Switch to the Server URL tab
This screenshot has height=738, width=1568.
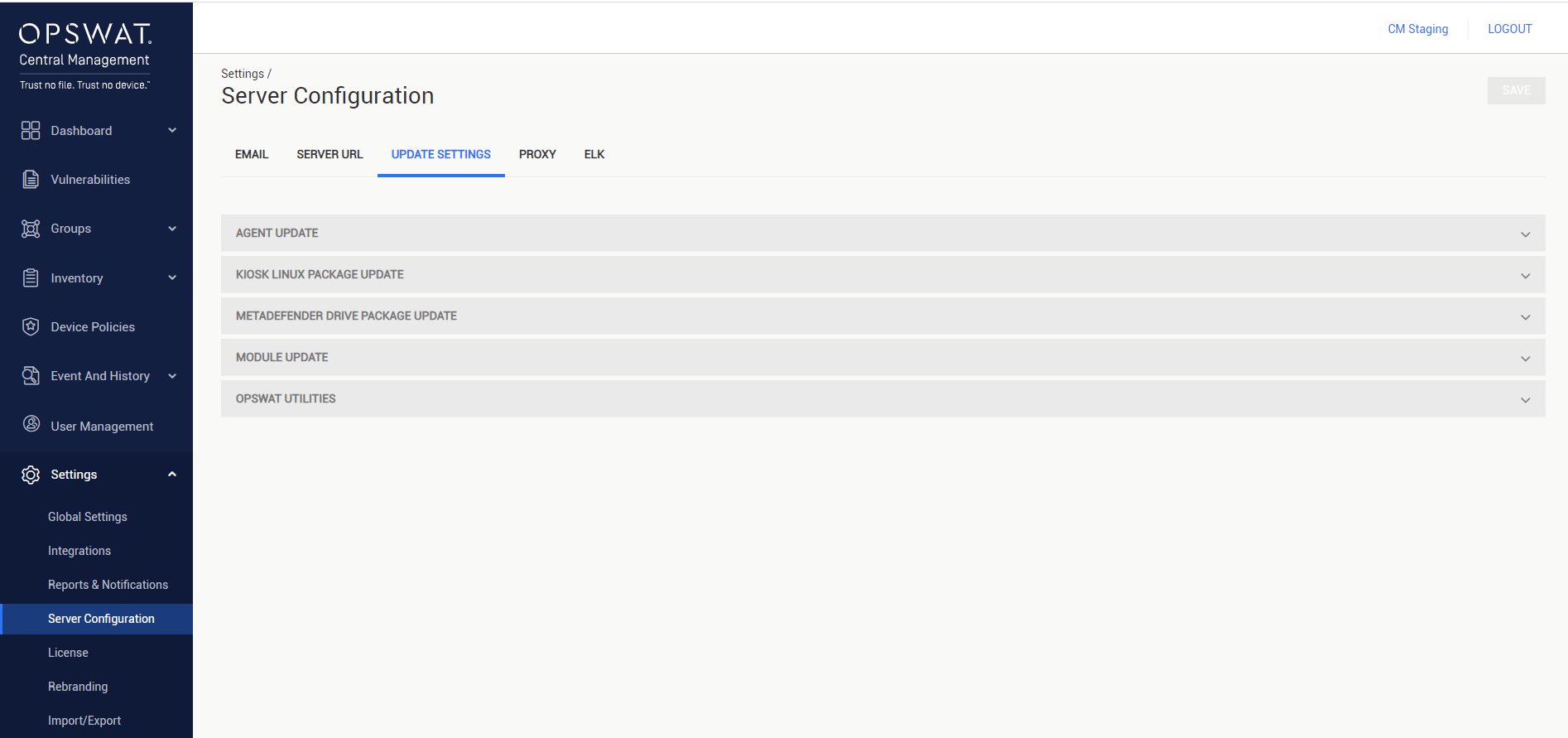pos(329,154)
